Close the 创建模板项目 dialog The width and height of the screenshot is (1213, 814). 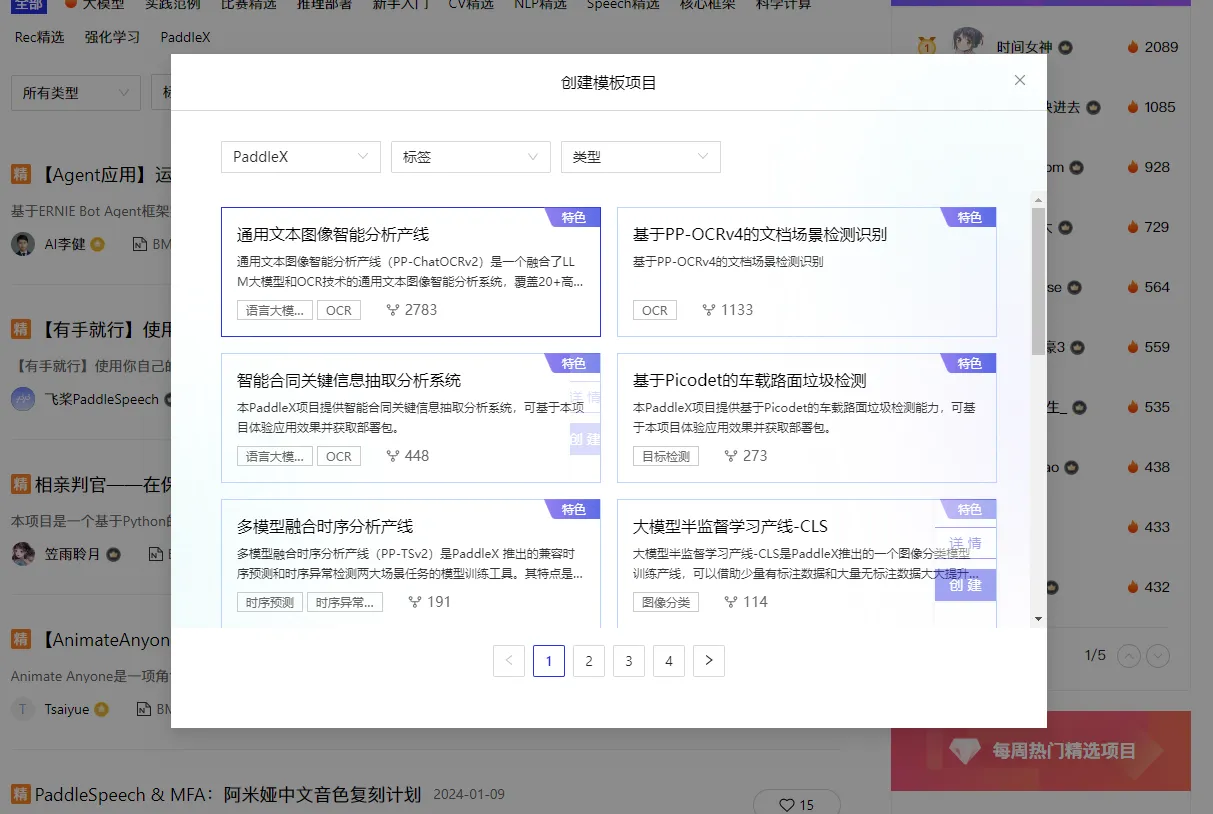click(1019, 81)
